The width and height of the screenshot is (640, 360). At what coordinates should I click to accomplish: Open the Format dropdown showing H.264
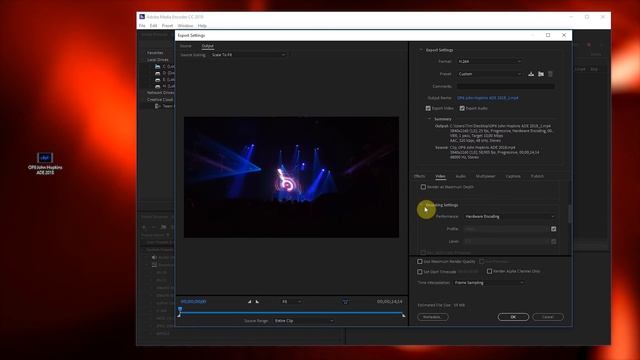point(489,61)
